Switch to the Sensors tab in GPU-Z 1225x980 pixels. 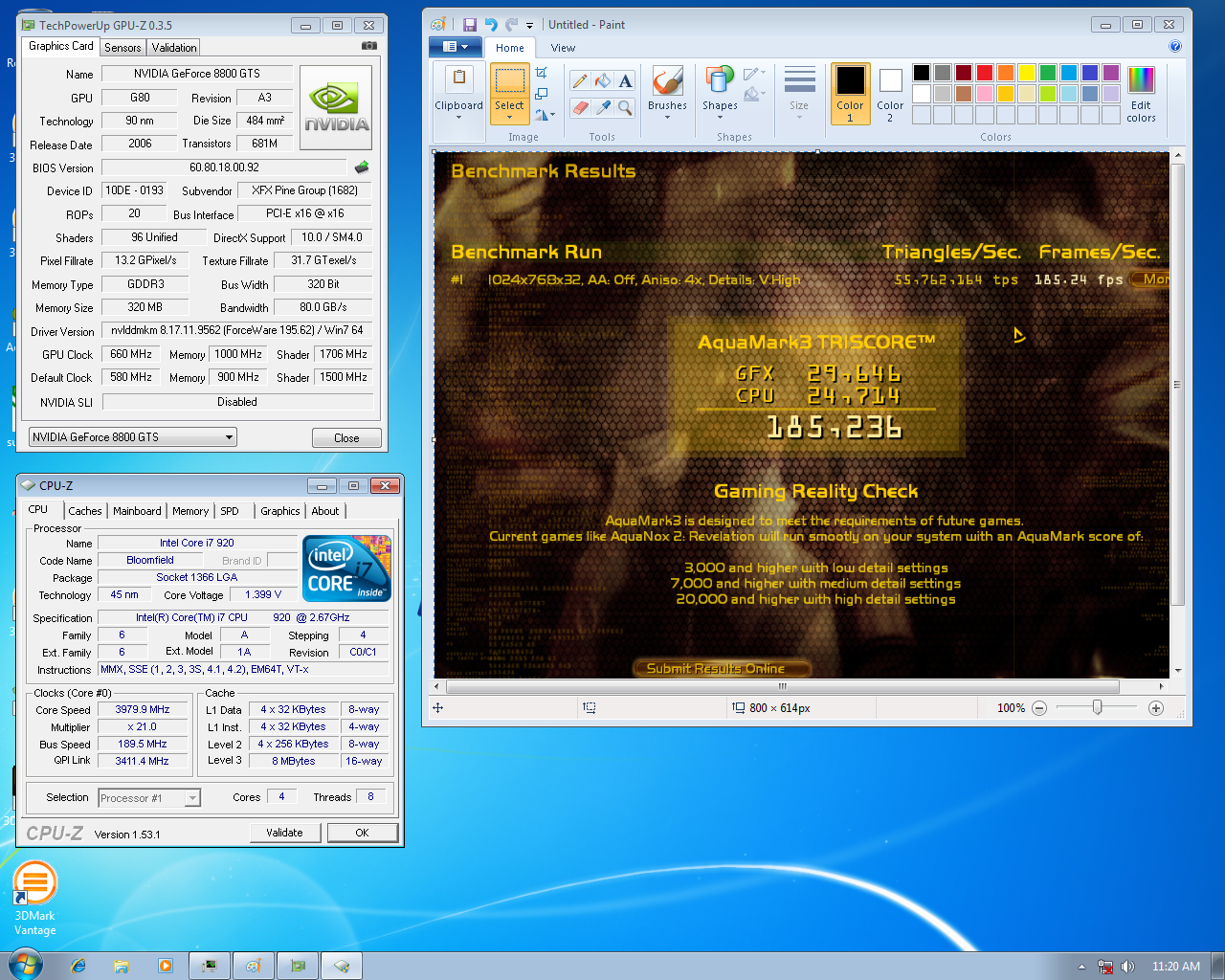point(122,47)
